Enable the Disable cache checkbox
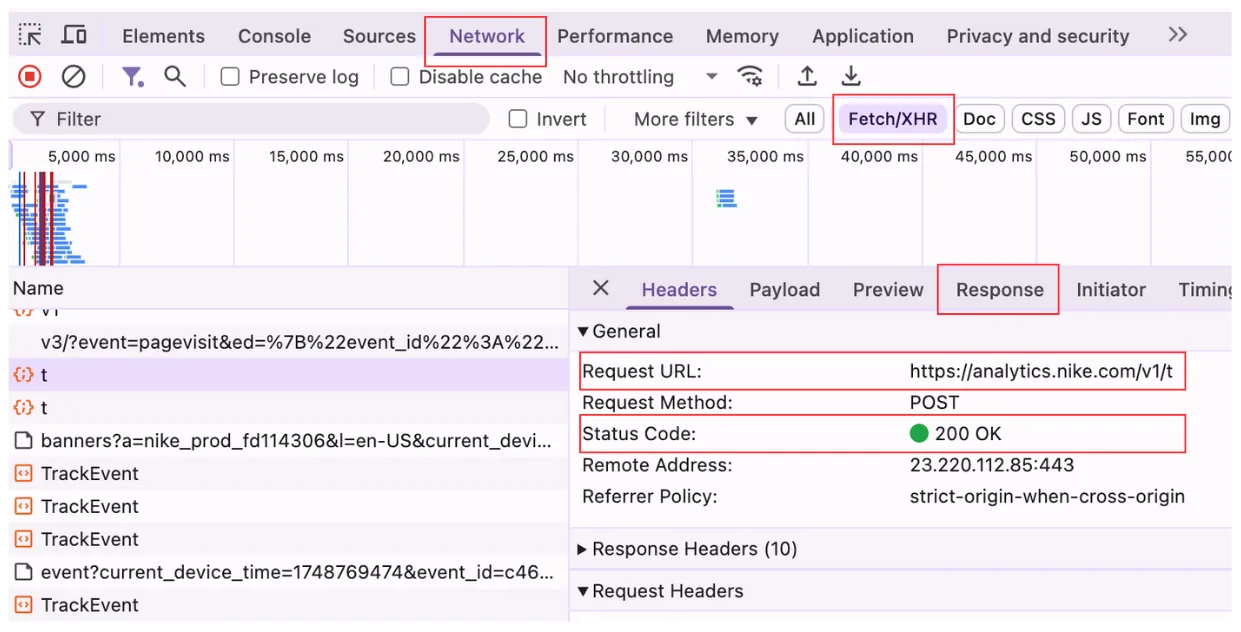The image size is (1241, 632). coord(400,77)
